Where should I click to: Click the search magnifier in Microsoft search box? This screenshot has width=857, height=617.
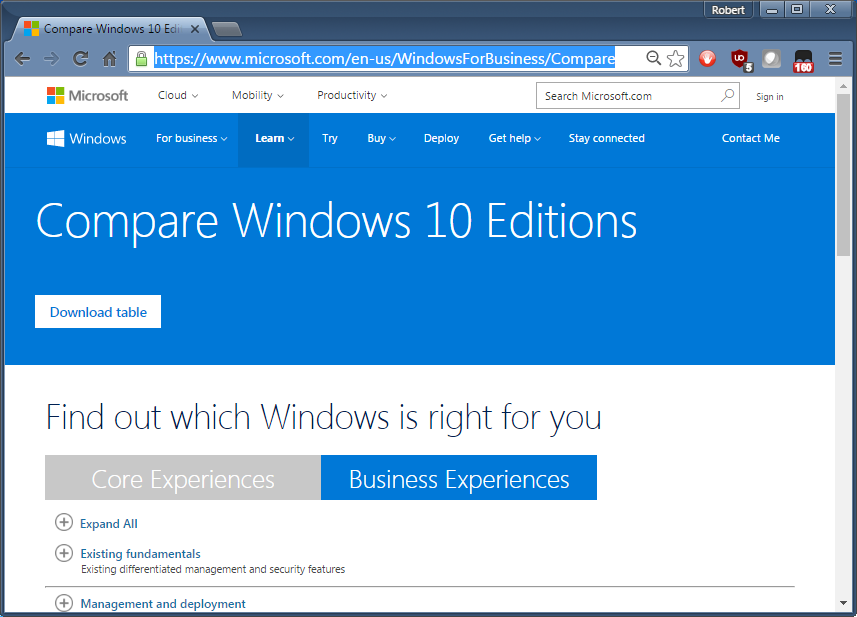(727, 96)
